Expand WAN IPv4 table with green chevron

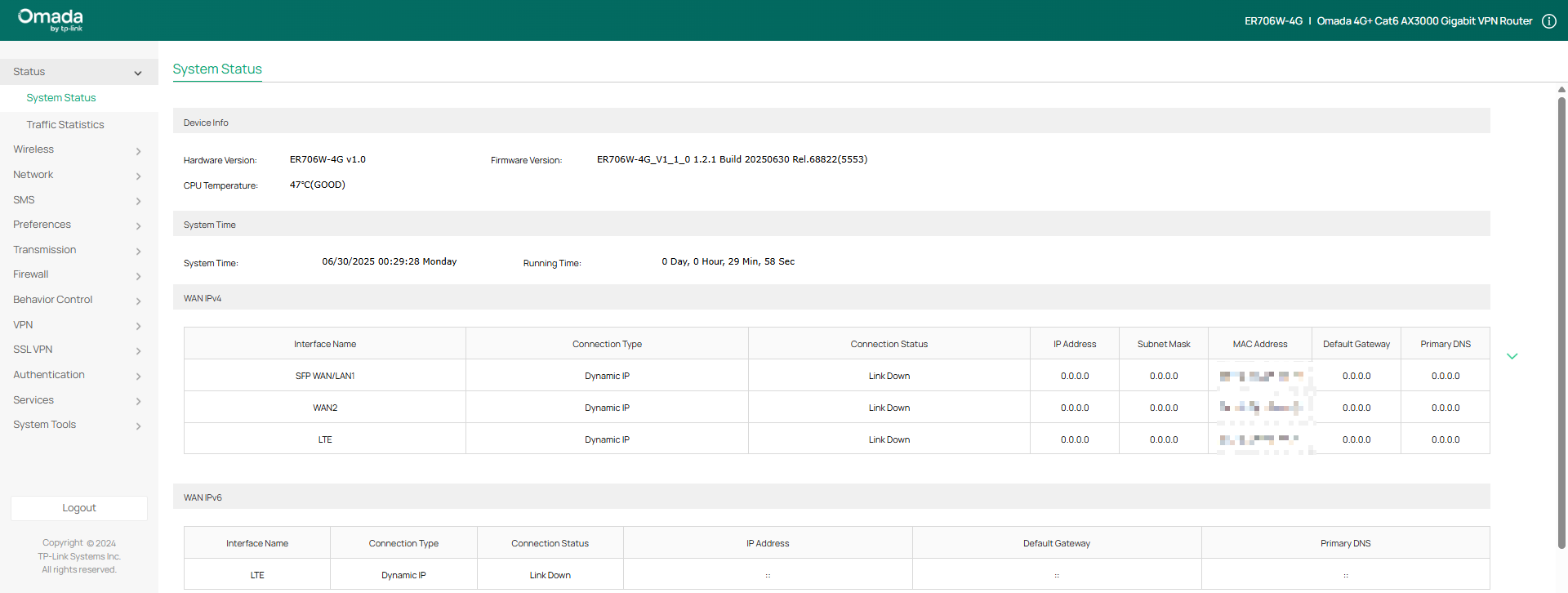coord(1512,356)
